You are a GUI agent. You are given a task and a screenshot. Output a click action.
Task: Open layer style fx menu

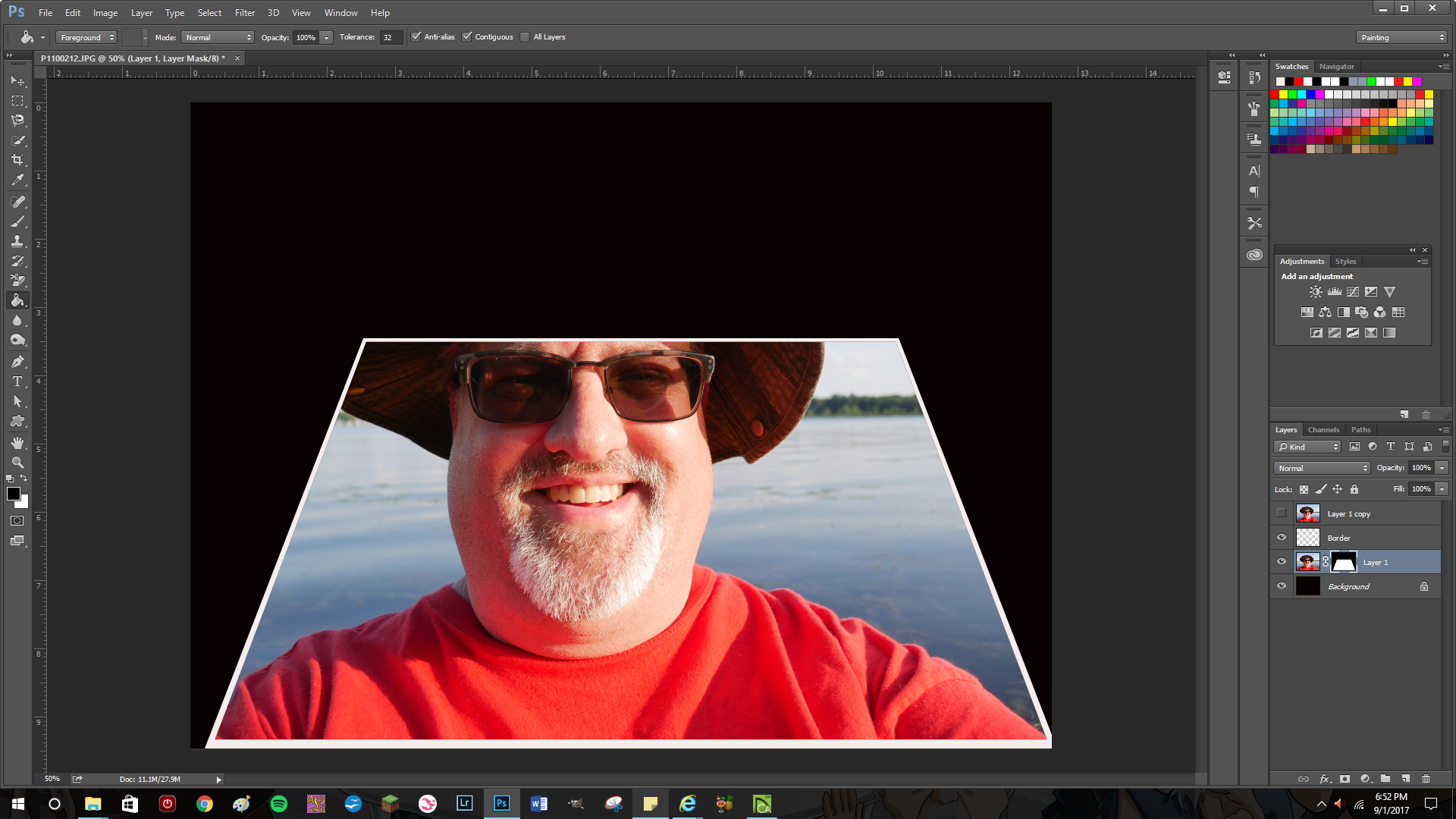coord(1325,779)
